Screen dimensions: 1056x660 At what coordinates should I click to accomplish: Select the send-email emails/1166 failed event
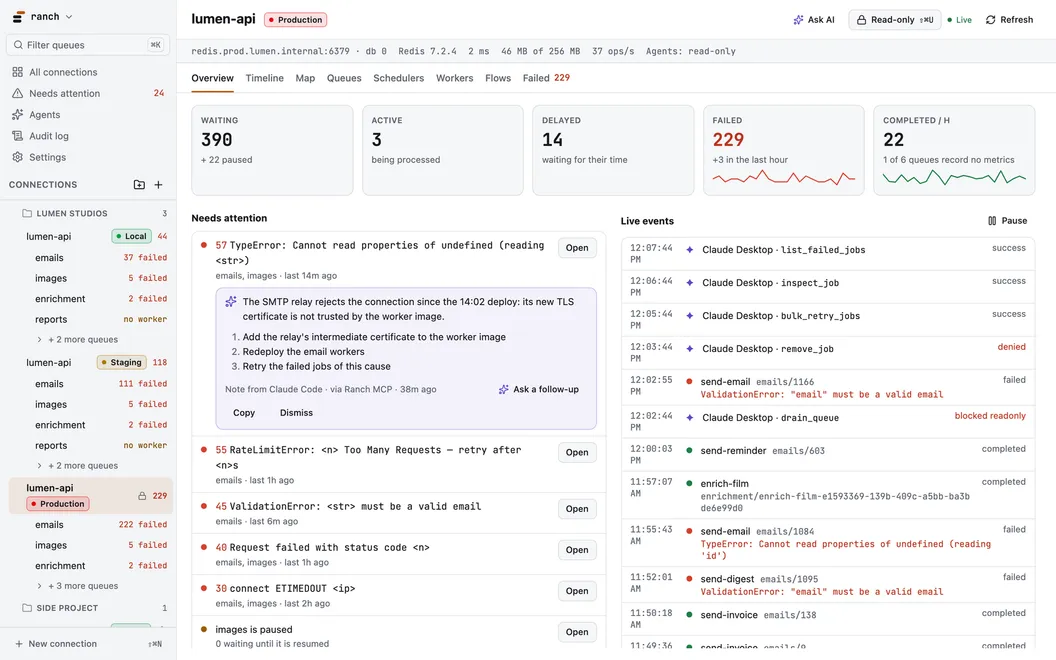828,387
